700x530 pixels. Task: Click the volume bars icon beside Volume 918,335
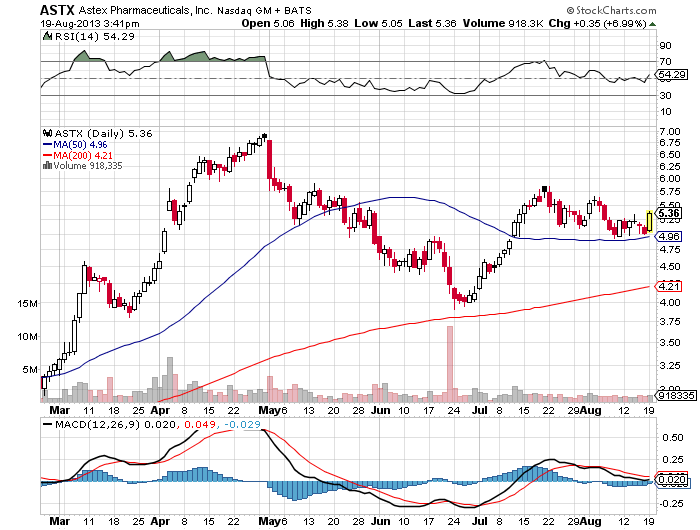pyautogui.click(x=47, y=166)
